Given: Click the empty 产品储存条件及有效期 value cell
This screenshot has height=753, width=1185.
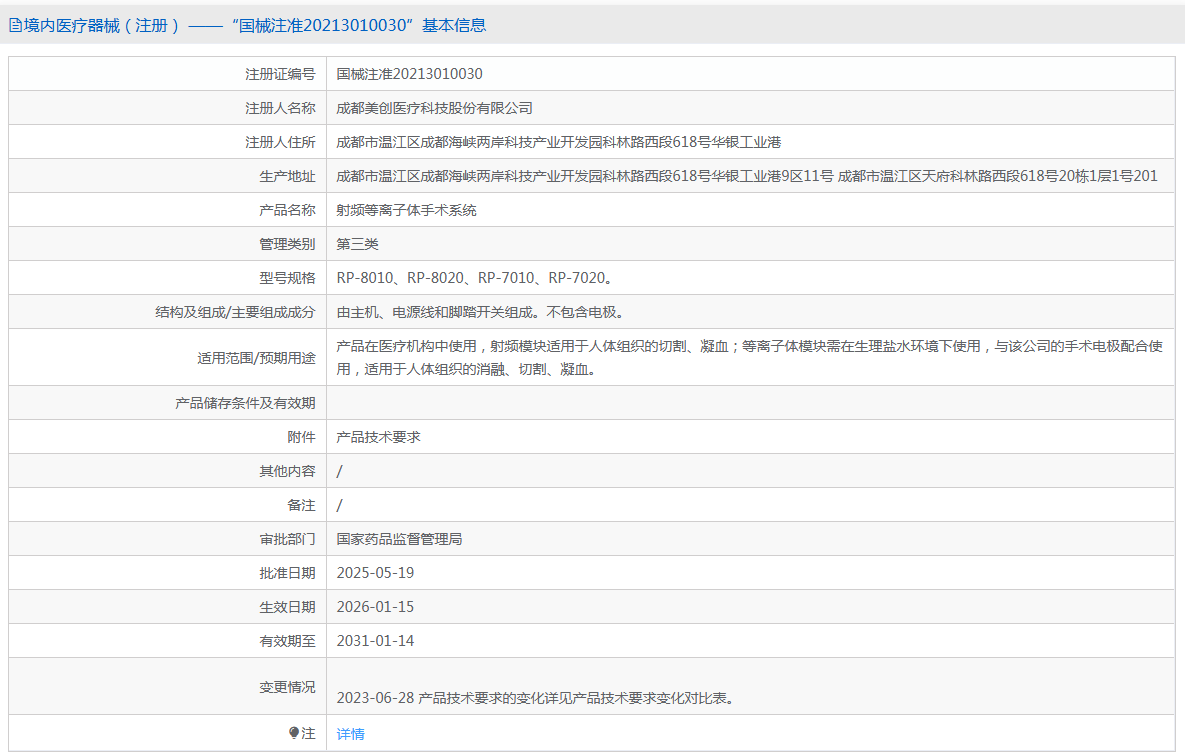Looking at the screenshot, I should pyautogui.click(x=750, y=403).
